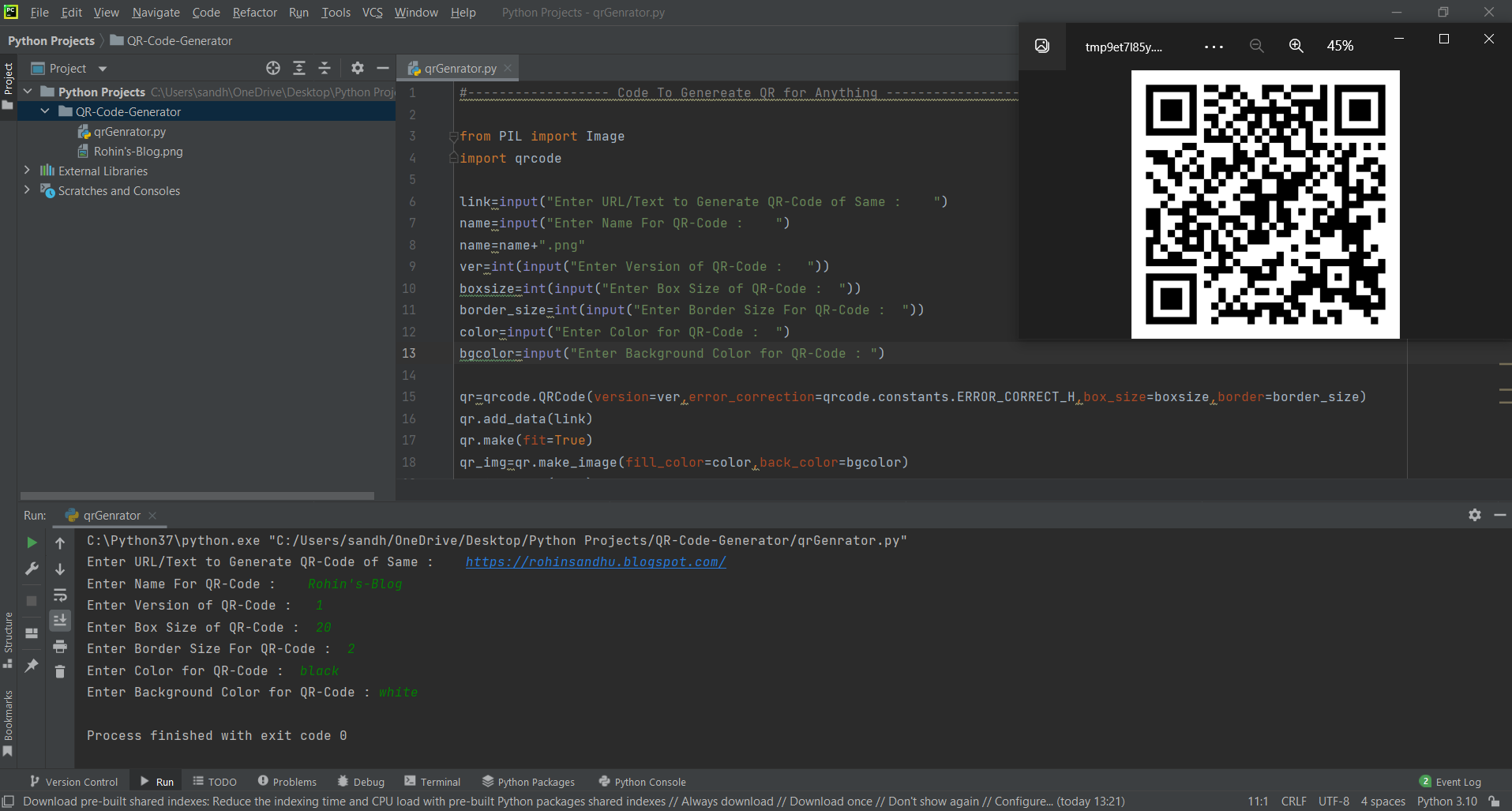The width and height of the screenshot is (1512, 811).
Task: Open Python 3.10 interpreter selector
Action: coord(1446,802)
